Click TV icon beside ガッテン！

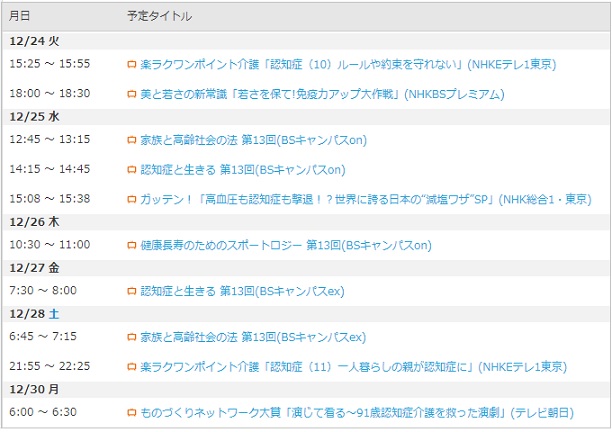click(x=132, y=200)
